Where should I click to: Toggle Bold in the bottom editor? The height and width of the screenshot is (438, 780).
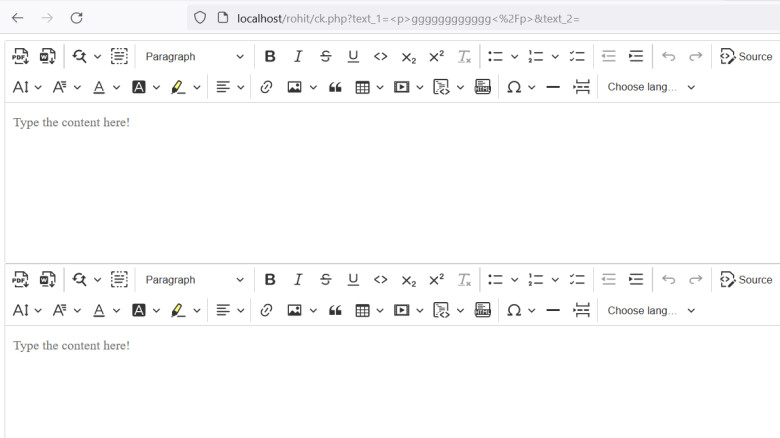270,280
